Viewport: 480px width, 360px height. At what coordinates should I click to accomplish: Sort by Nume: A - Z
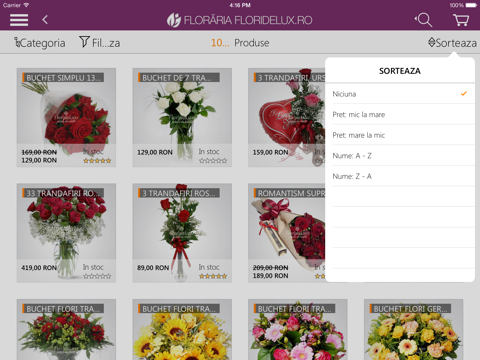point(400,156)
